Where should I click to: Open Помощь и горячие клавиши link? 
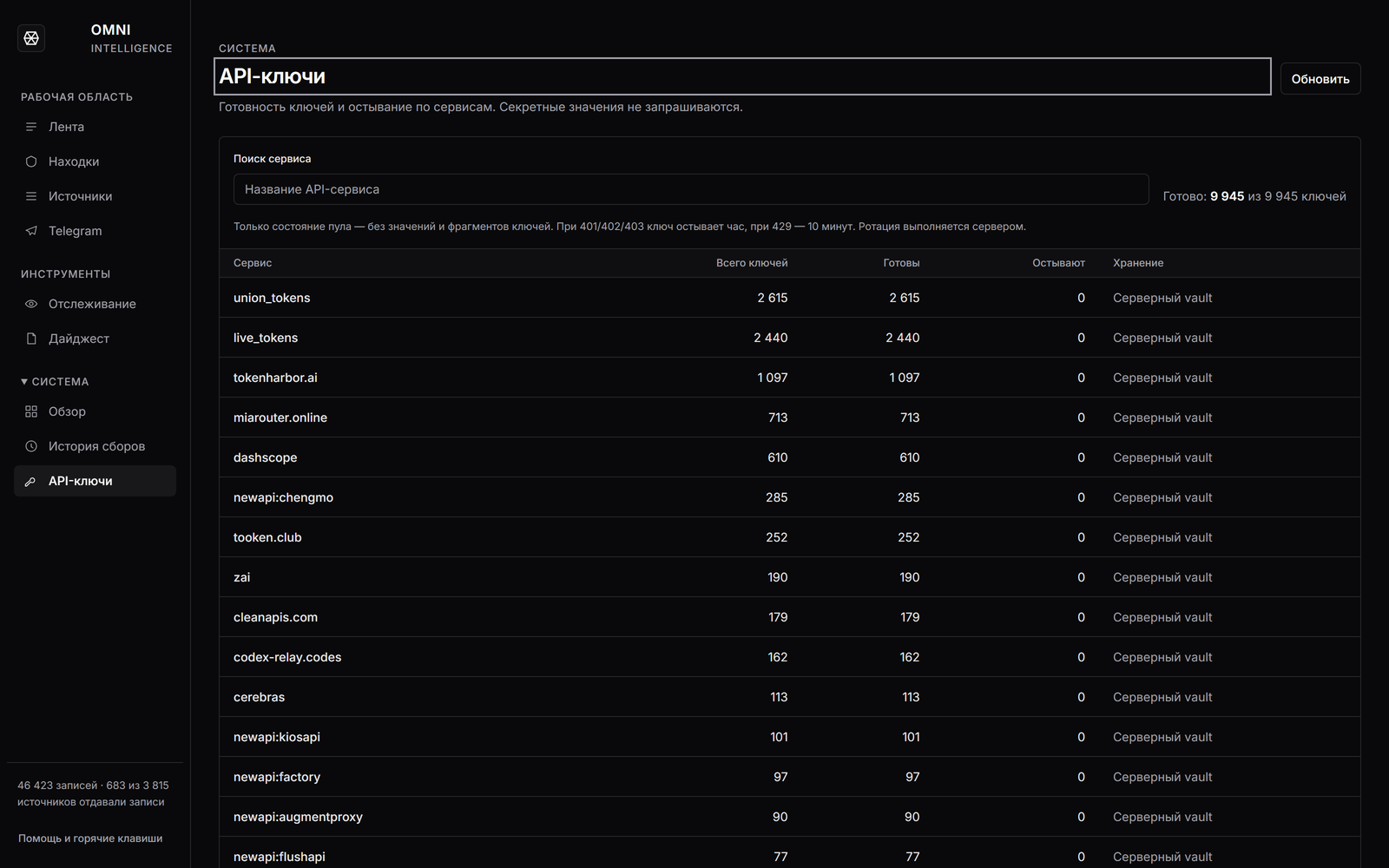tap(90, 838)
